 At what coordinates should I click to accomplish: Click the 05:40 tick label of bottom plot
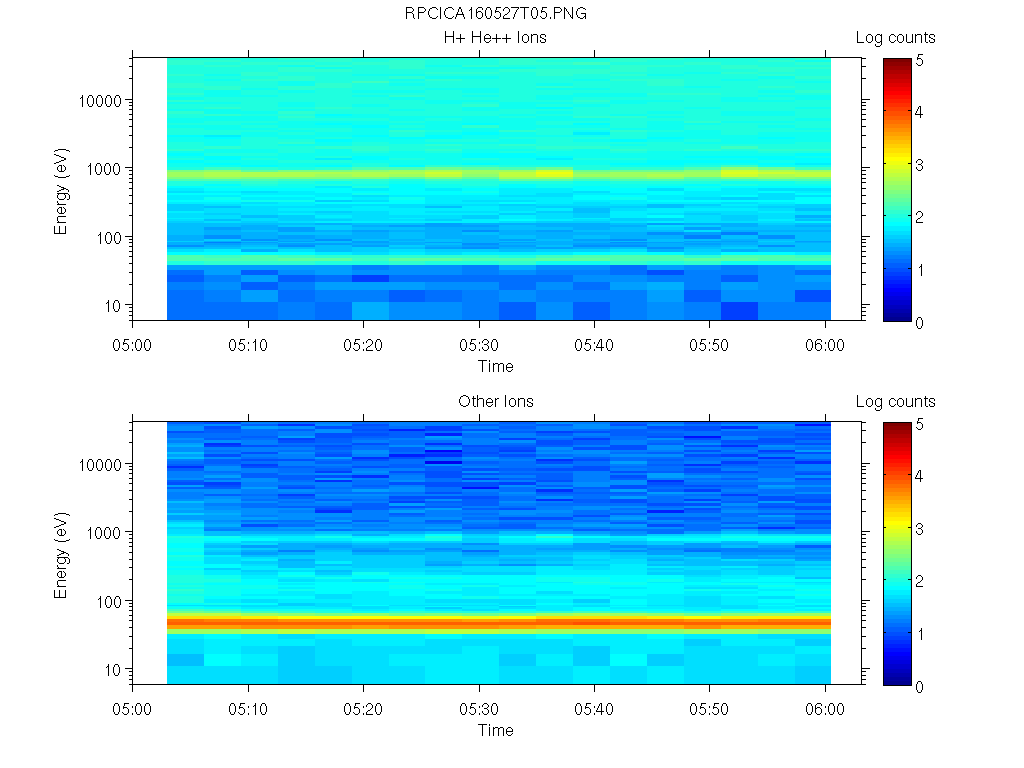pos(594,709)
